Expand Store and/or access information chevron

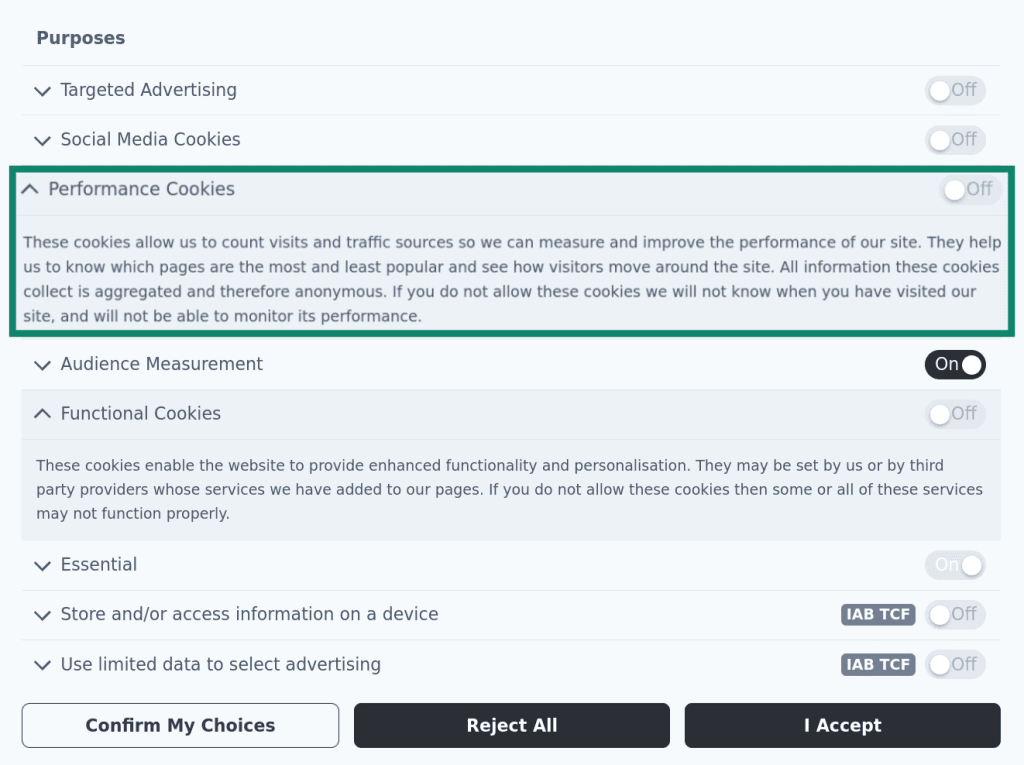(42, 615)
